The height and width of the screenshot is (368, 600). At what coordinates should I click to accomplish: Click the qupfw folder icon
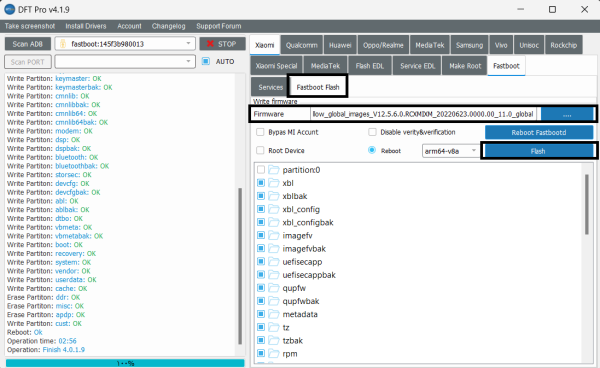(273, 288)
